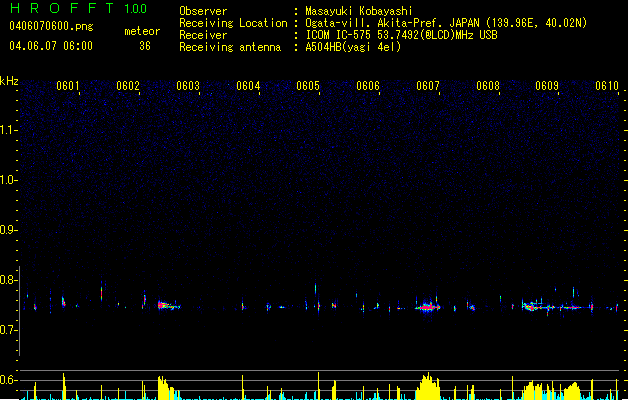Click the 1.1 kHz axis label
Image resolution: width=629 pixels, height=400 pixels.
click(8, 130)
